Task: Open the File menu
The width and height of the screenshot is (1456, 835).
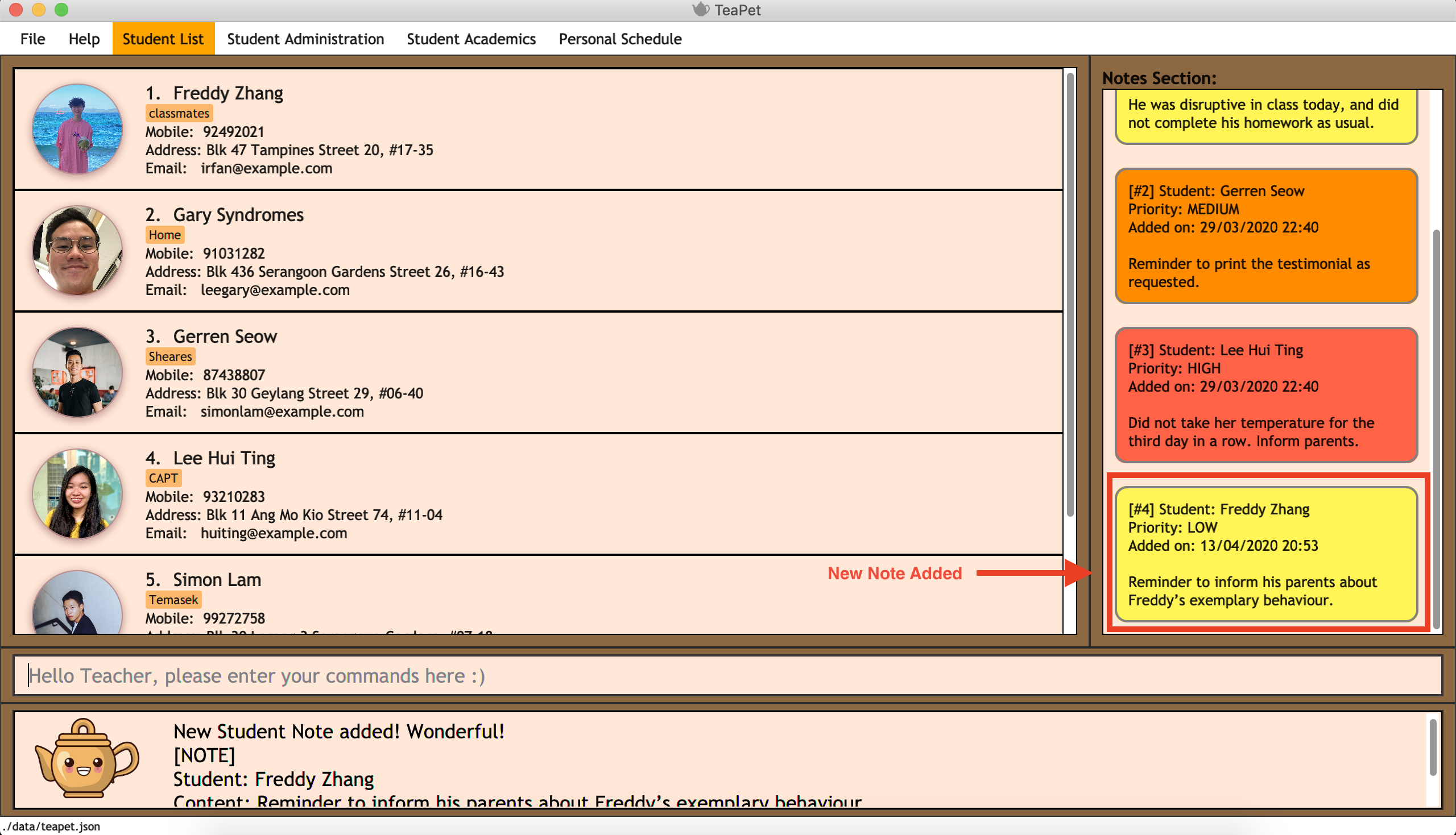Action: (32, 39)
